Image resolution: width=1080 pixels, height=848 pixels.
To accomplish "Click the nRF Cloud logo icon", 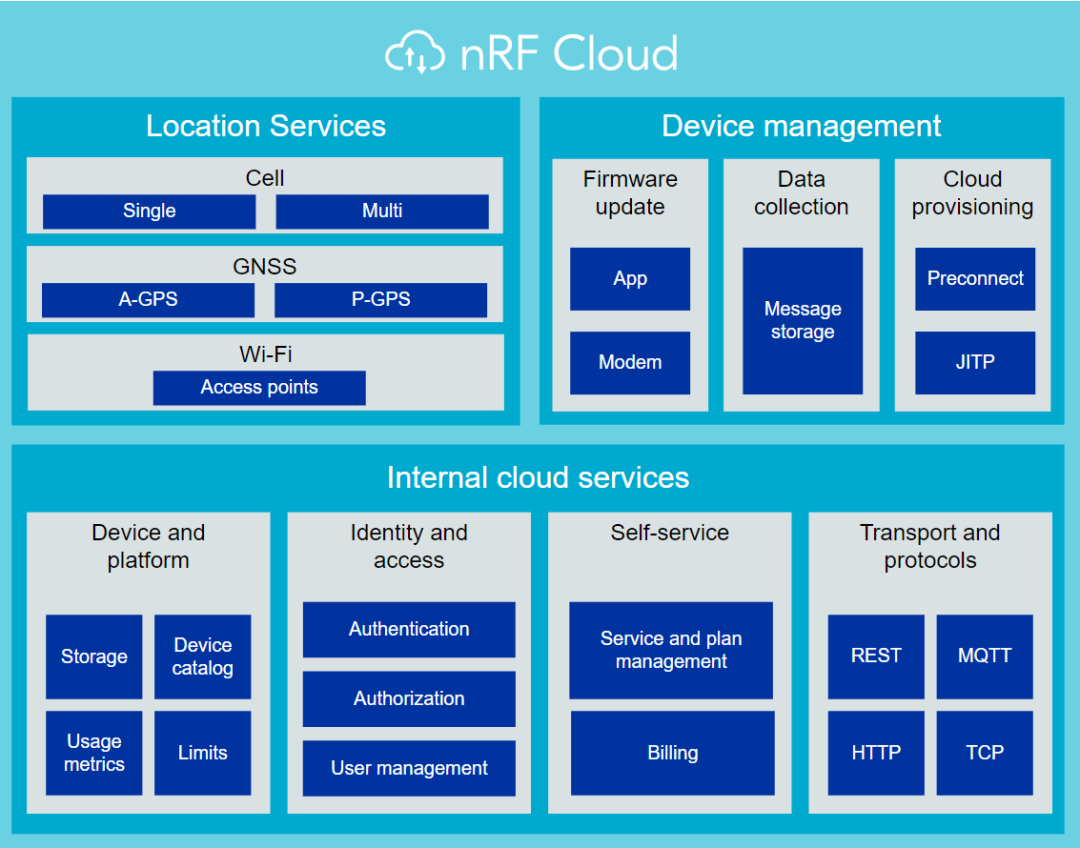I will point(415,52).
